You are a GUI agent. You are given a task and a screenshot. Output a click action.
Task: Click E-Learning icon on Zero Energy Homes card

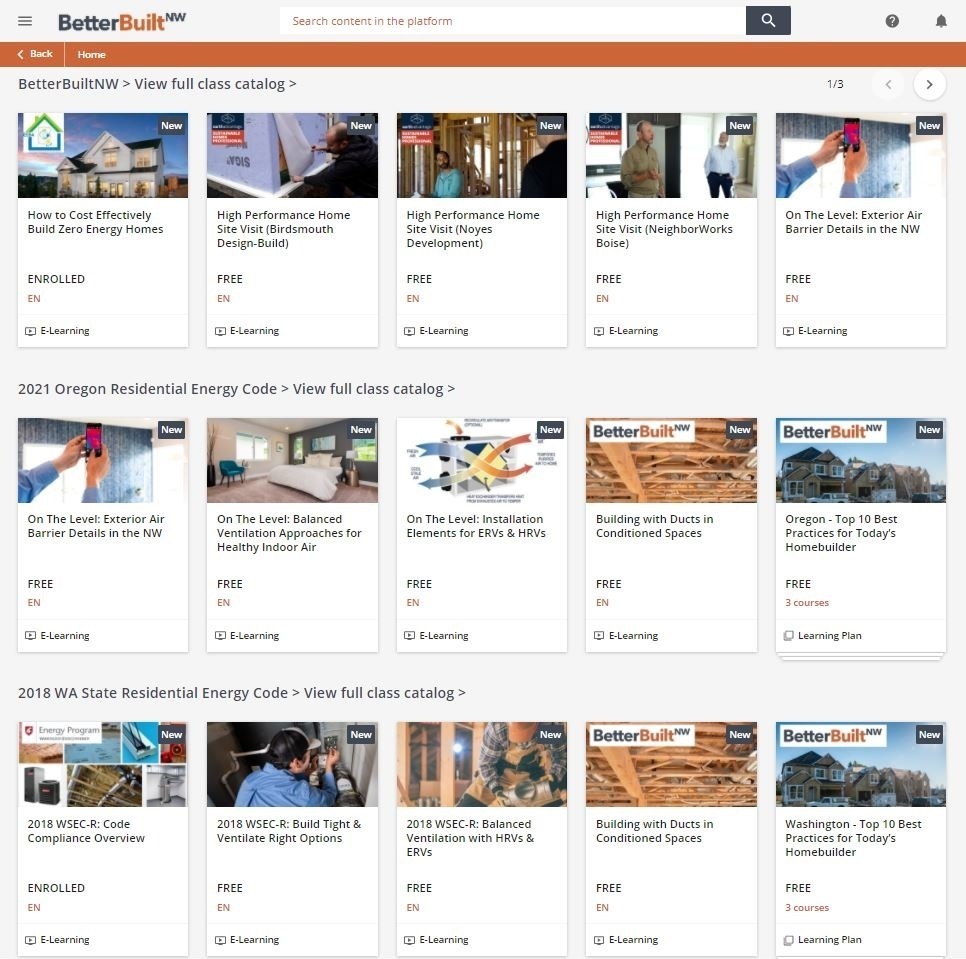pyautogui.click(x=30, y=331)
